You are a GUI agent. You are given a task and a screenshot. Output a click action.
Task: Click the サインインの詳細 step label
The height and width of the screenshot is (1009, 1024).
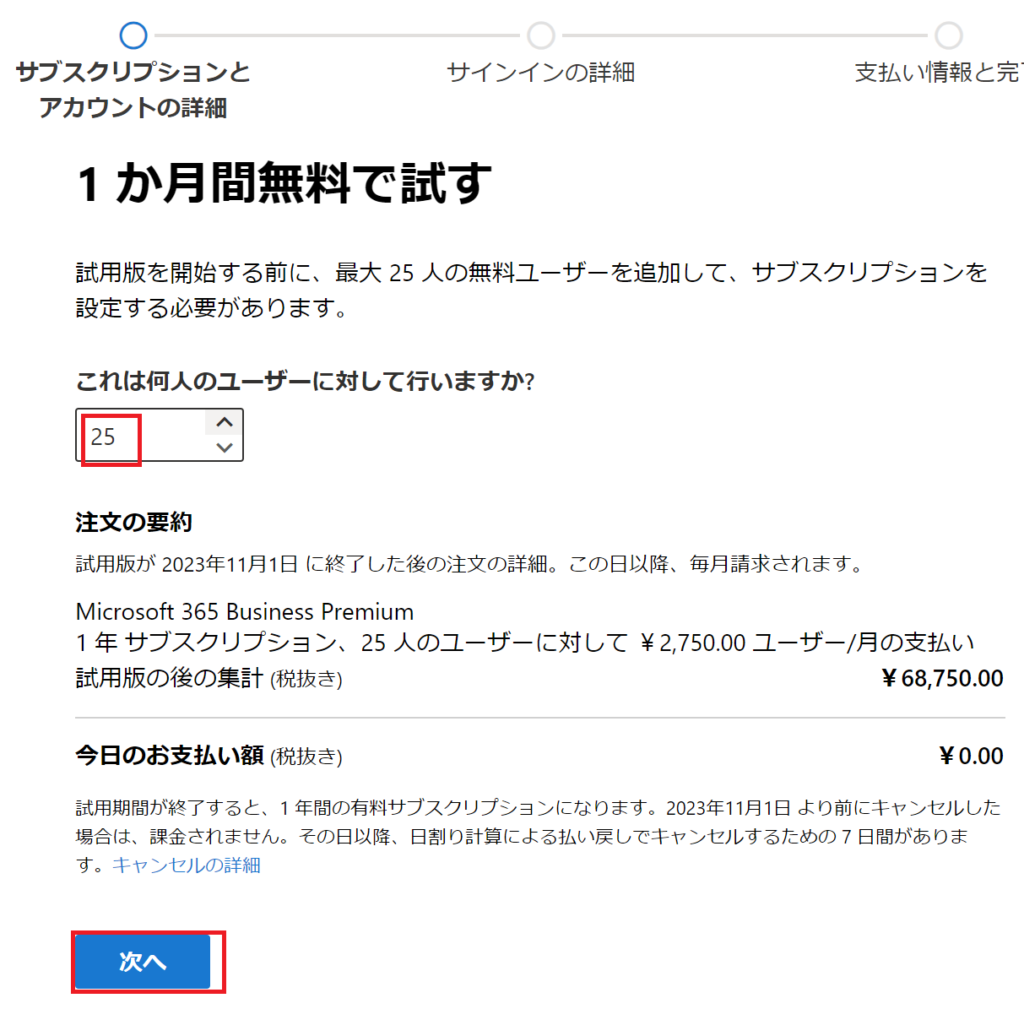coord(541,72)
